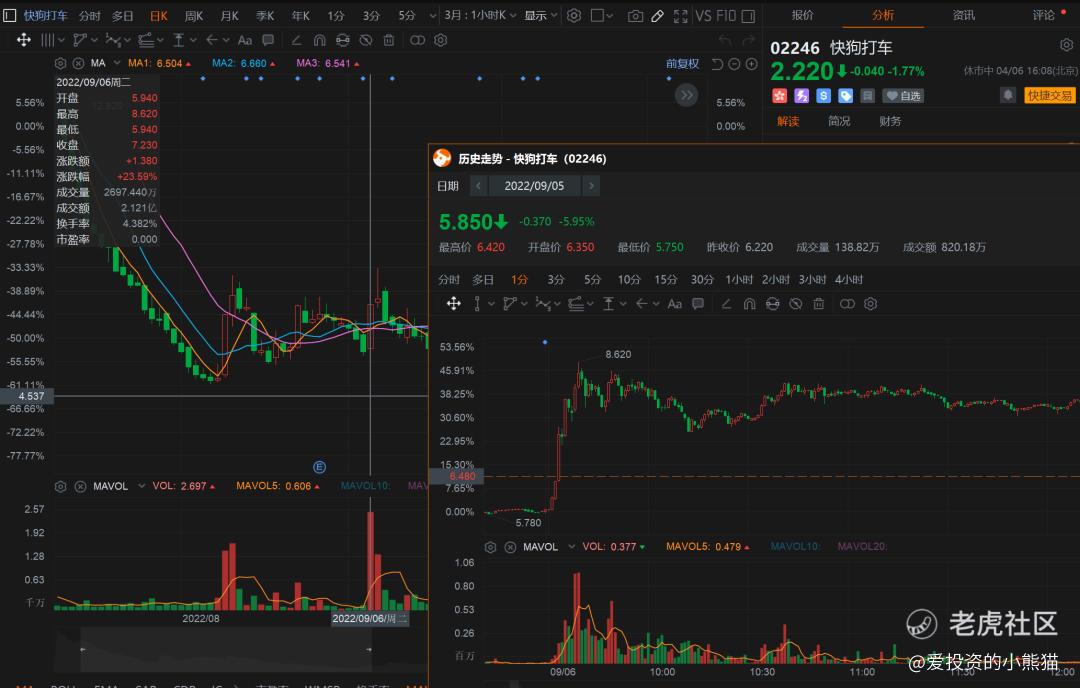Select the Fibonacci lines tool in main toolbar
The height and width of the screenshot is (688, 1080).
(145, 40)
